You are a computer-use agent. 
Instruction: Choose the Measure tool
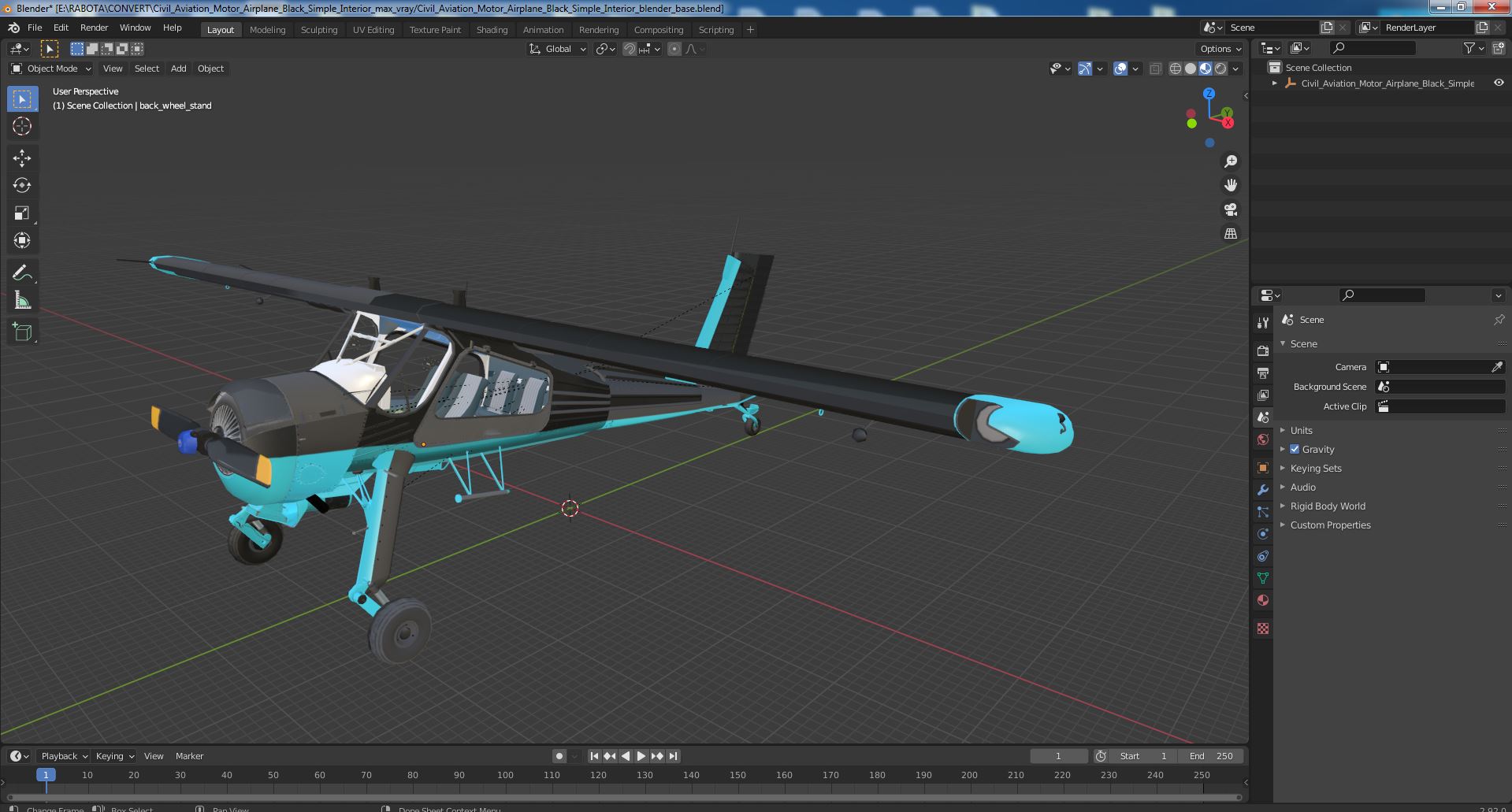[22, 301]
